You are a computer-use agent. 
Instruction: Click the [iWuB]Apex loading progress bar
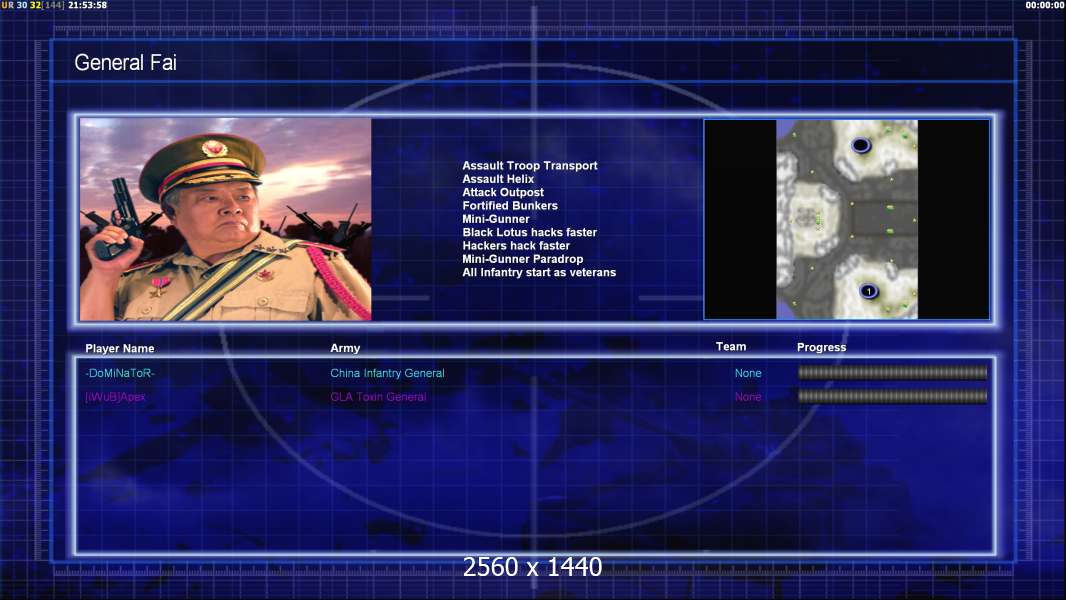pos(892,396)
